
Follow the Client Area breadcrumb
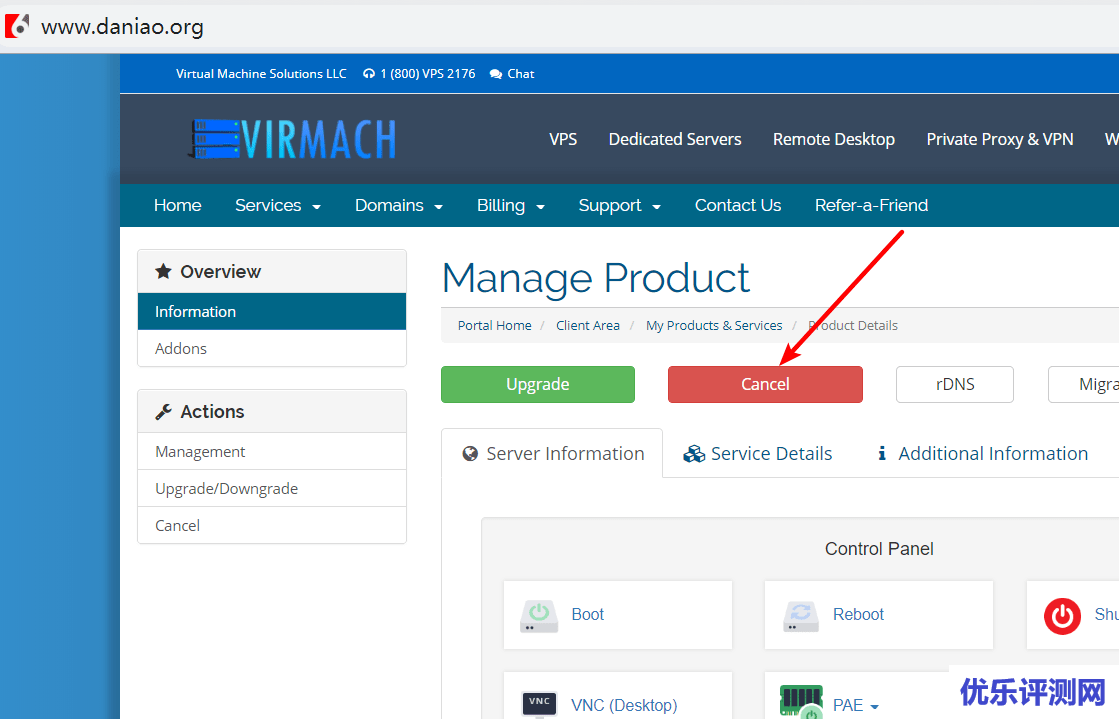pos(588,326)
